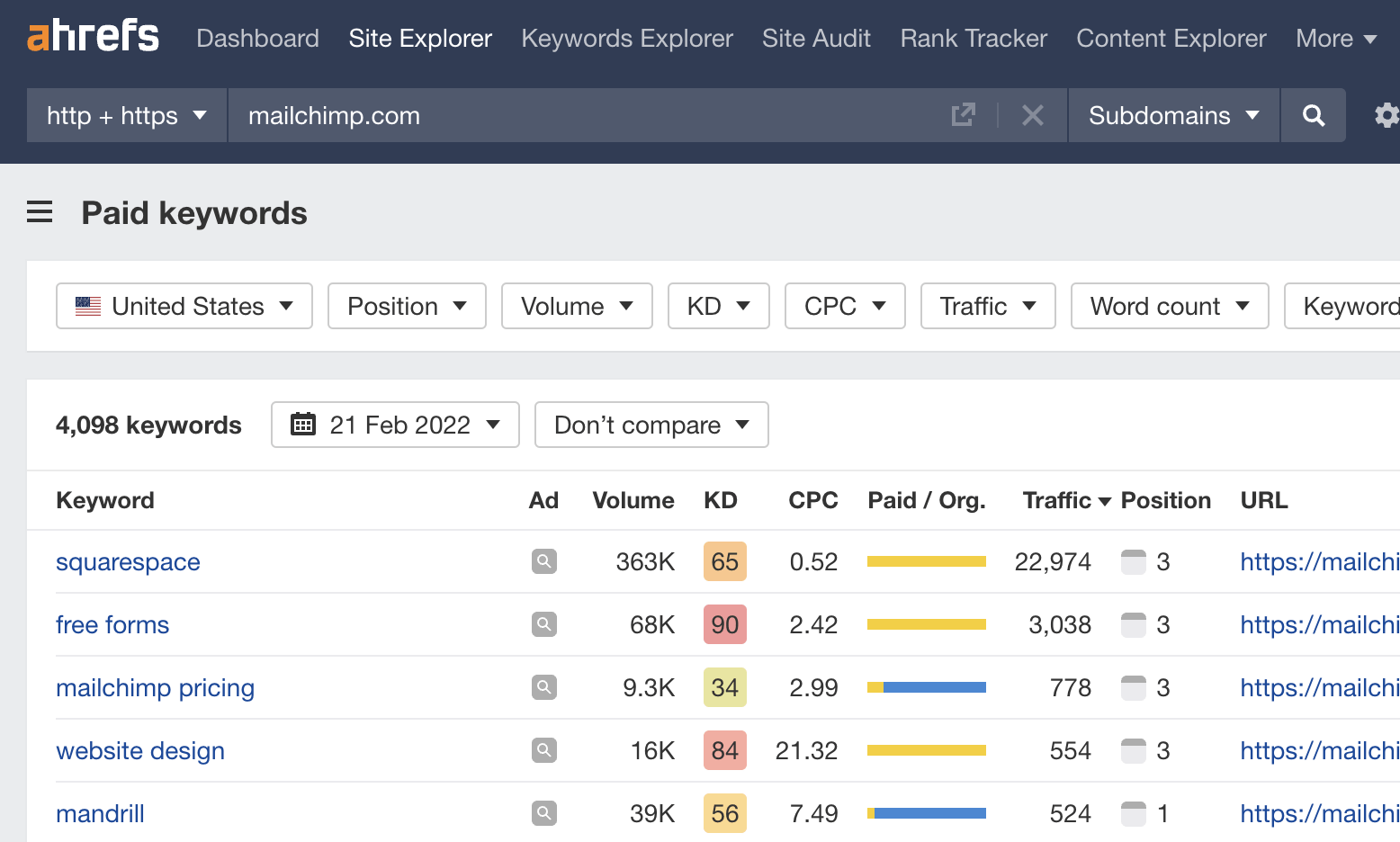Image resolution: width=1400 pixels, height=842 pixels.
Task: Click SERP position icon in free forms row
Action: pyautogui.click(x=1134, y=624)
